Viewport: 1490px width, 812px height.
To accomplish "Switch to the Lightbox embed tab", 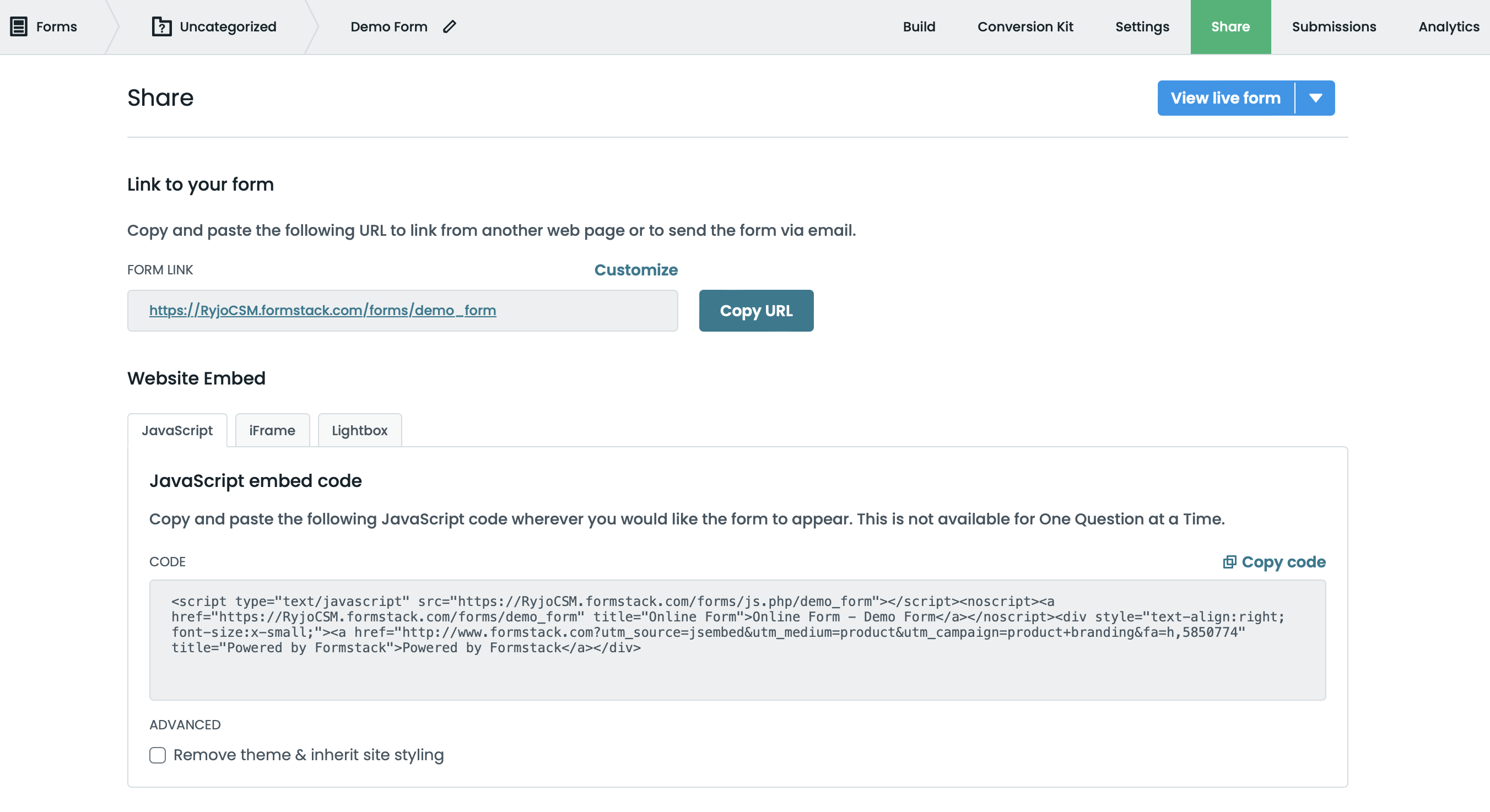I will point(359,430).
